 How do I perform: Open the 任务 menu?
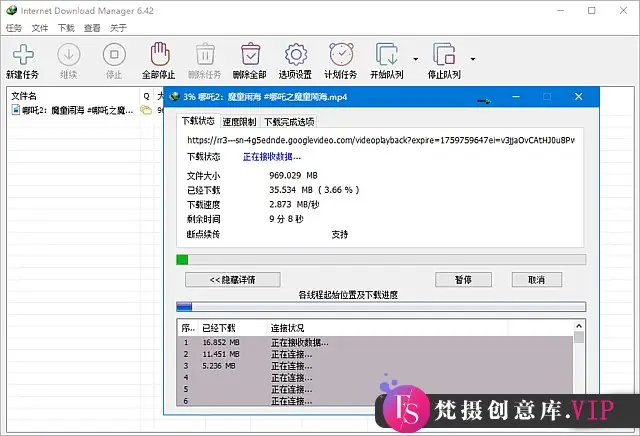click(x=13, y=28)
